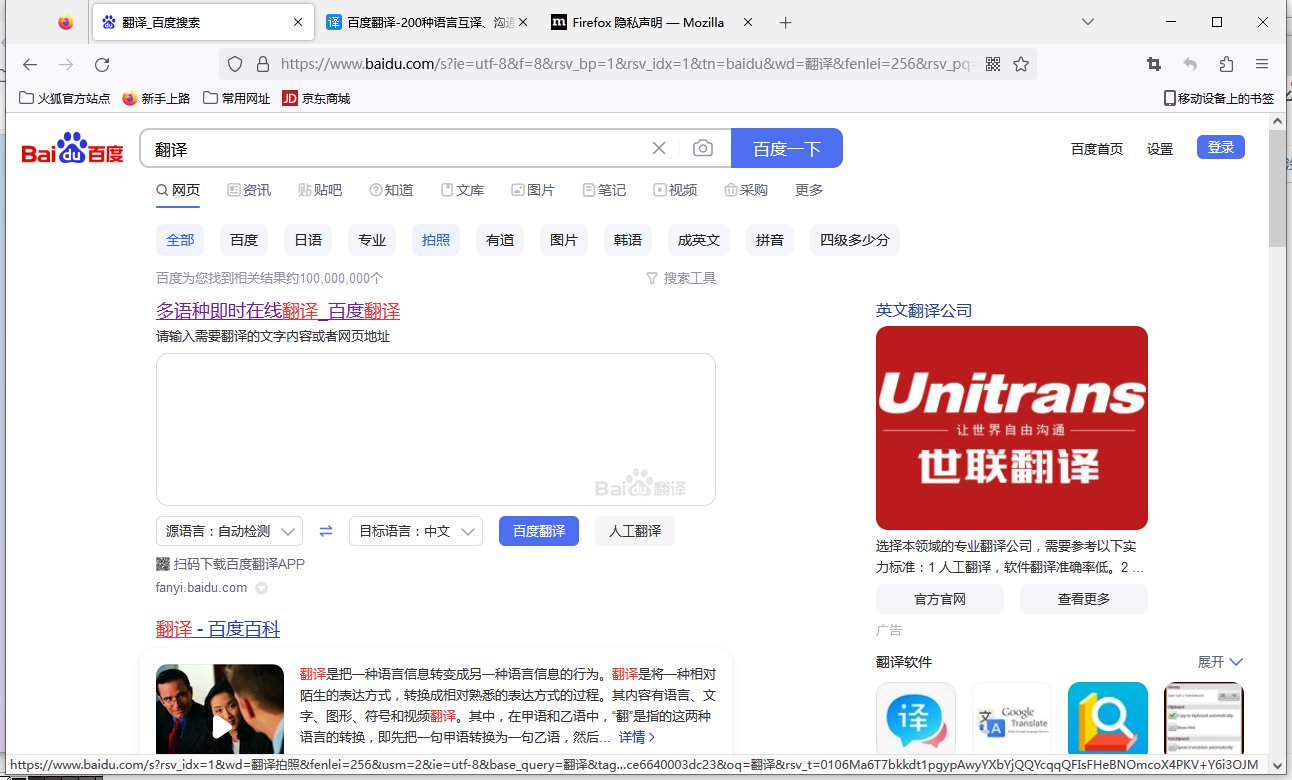
Task: Open the 目标语言：中文 dropdown
Action: (416, 531)
